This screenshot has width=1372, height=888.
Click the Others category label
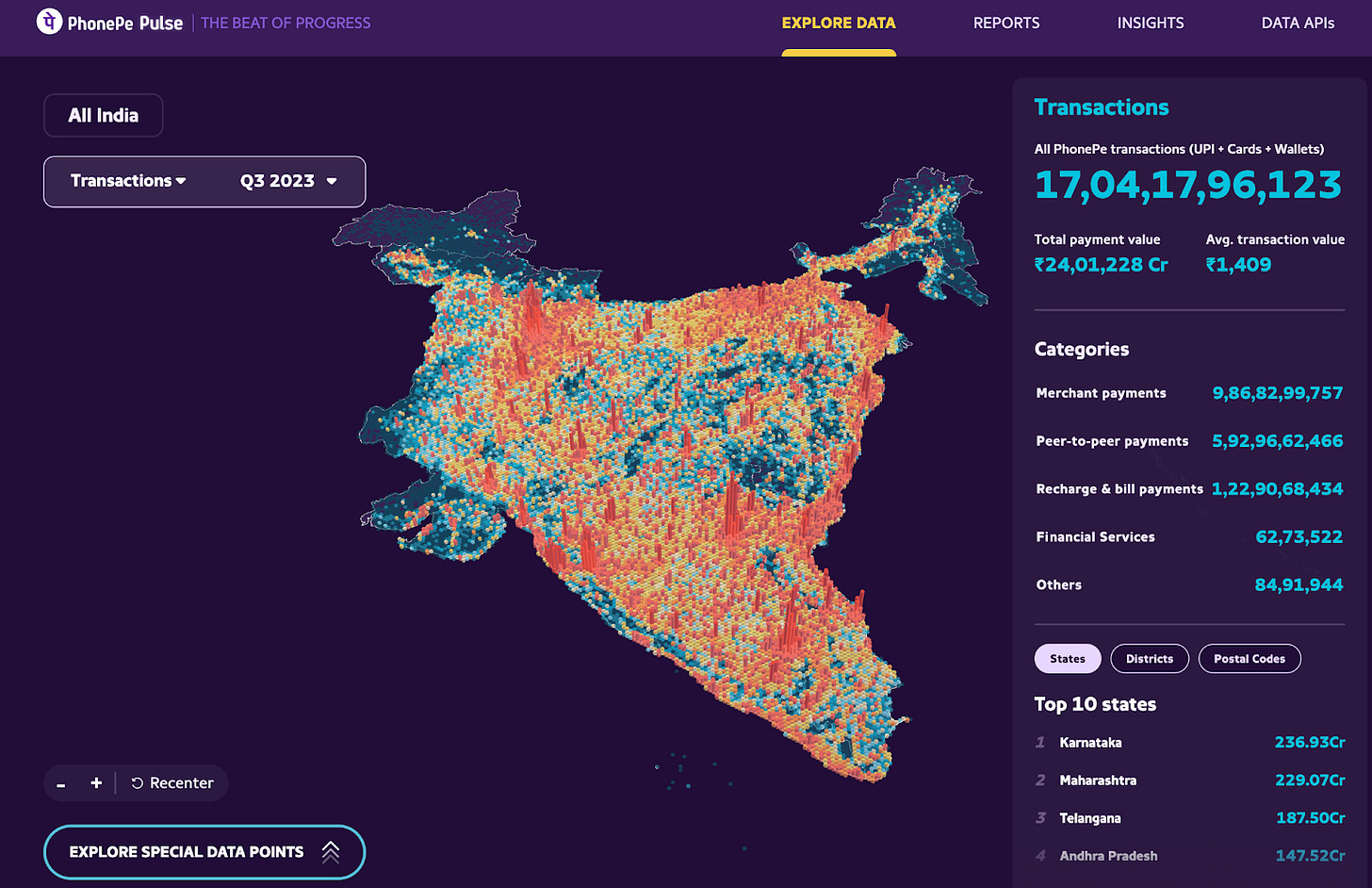coord(1059,585)
